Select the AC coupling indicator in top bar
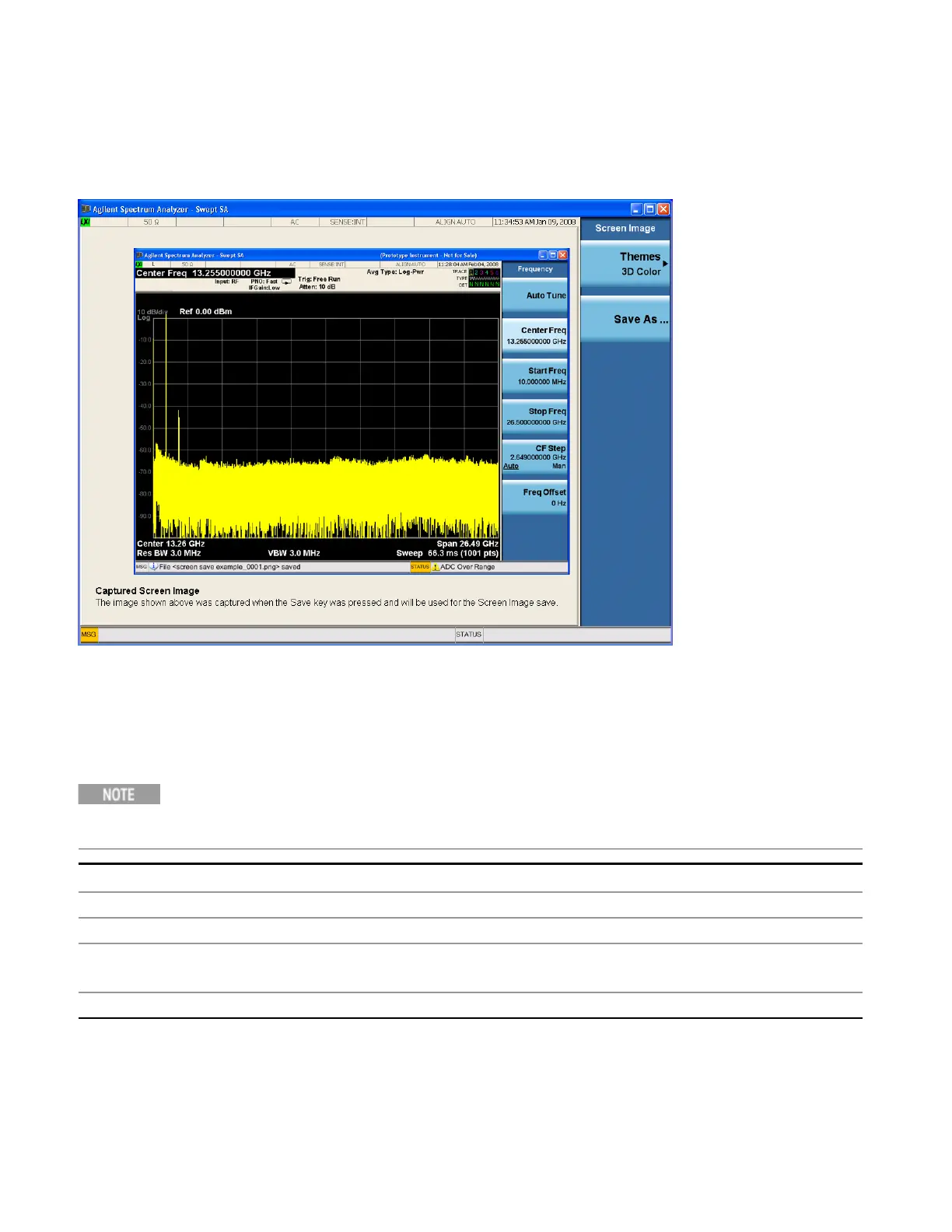Image resolution: width=952 pixels, height=1232 pixels. coord(295,222)
